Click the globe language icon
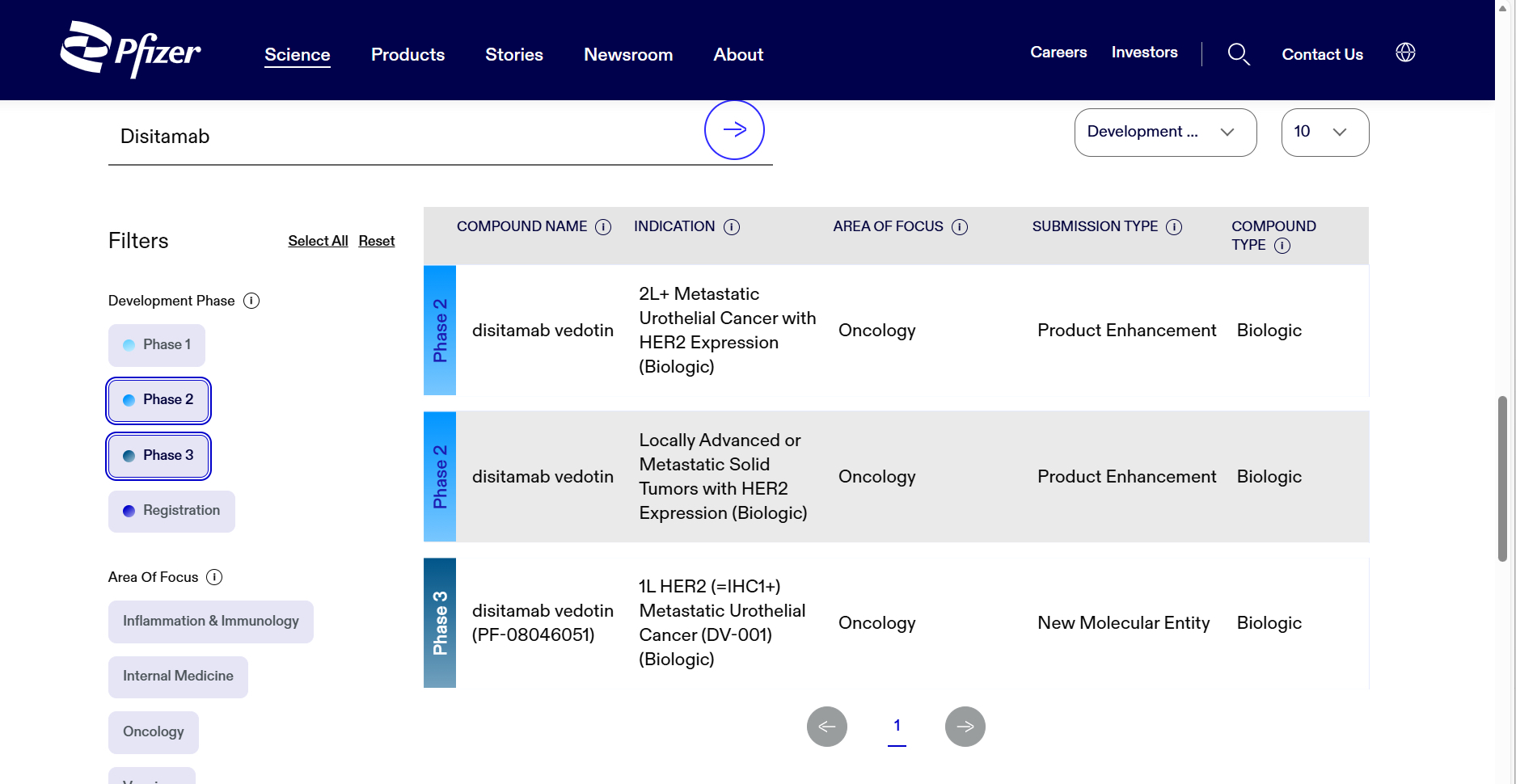Viewport: 1516px width, 784px height. [x=1405, y=53]
